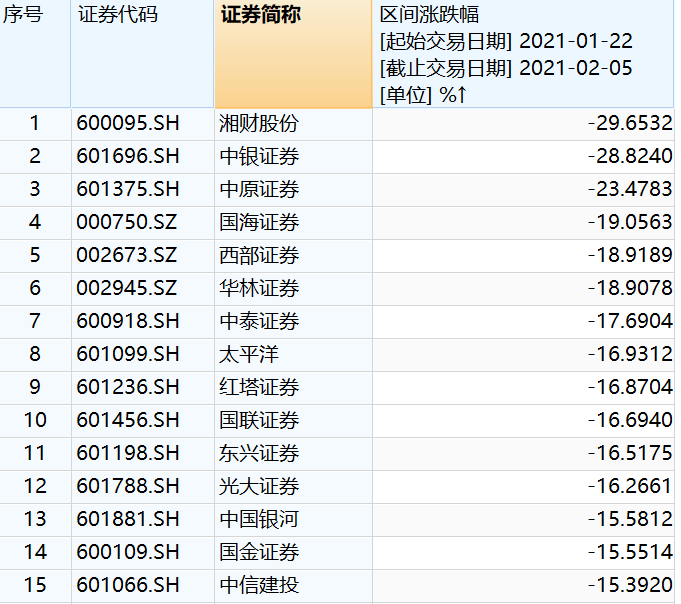
Task: Sort by the 序号 column header
Action: [x=35, y=53]
